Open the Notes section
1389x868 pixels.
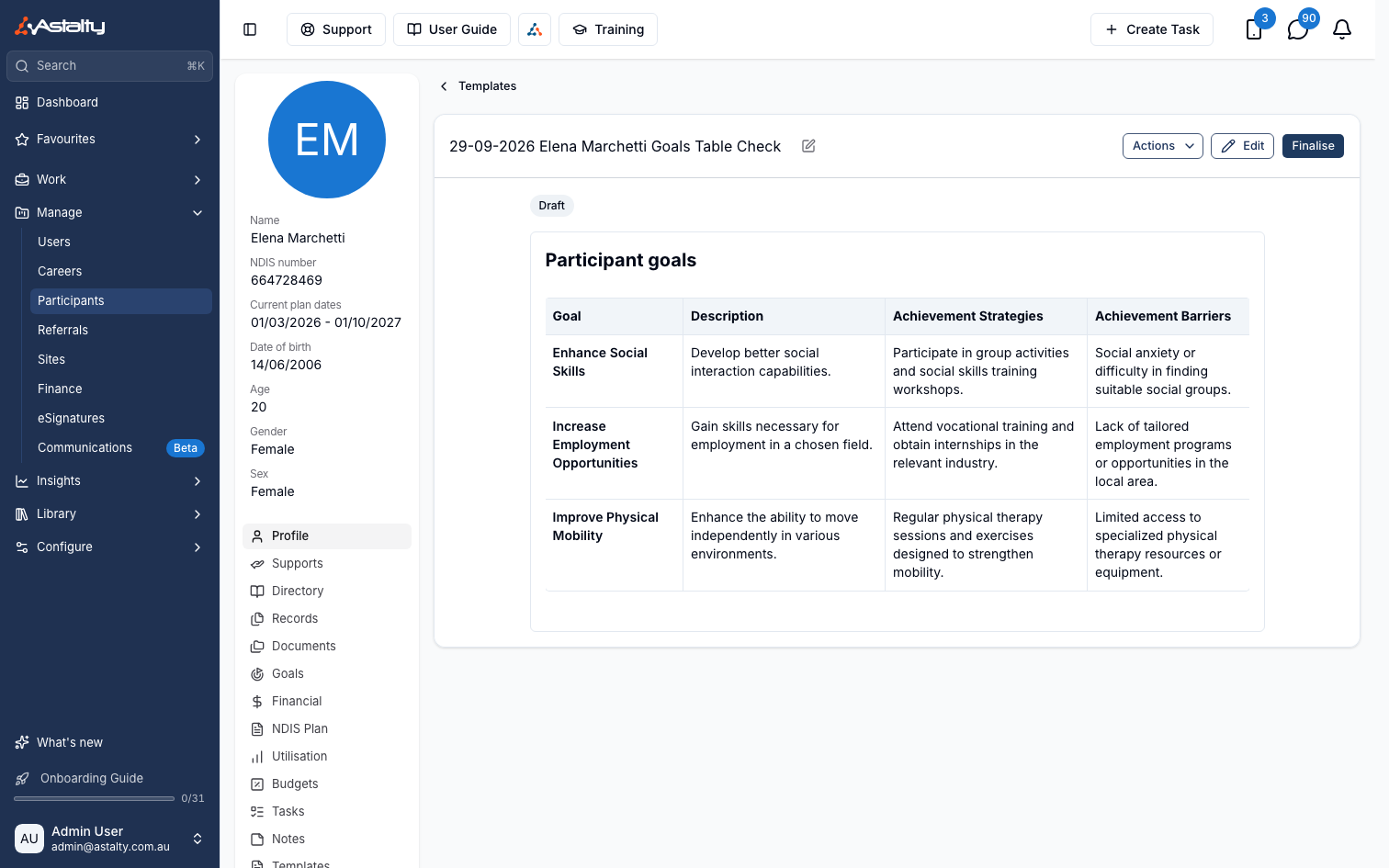[x=327, y=840]
